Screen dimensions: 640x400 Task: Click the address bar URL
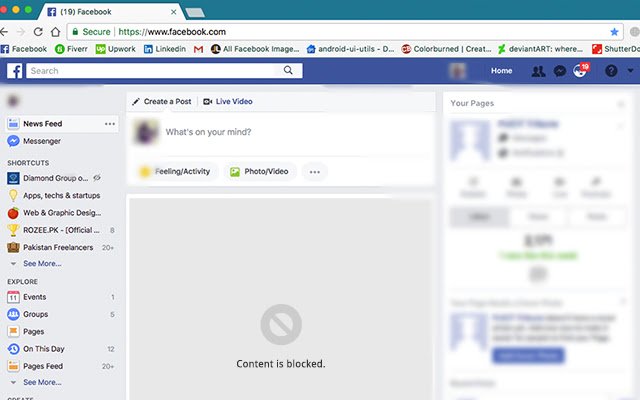172,32
